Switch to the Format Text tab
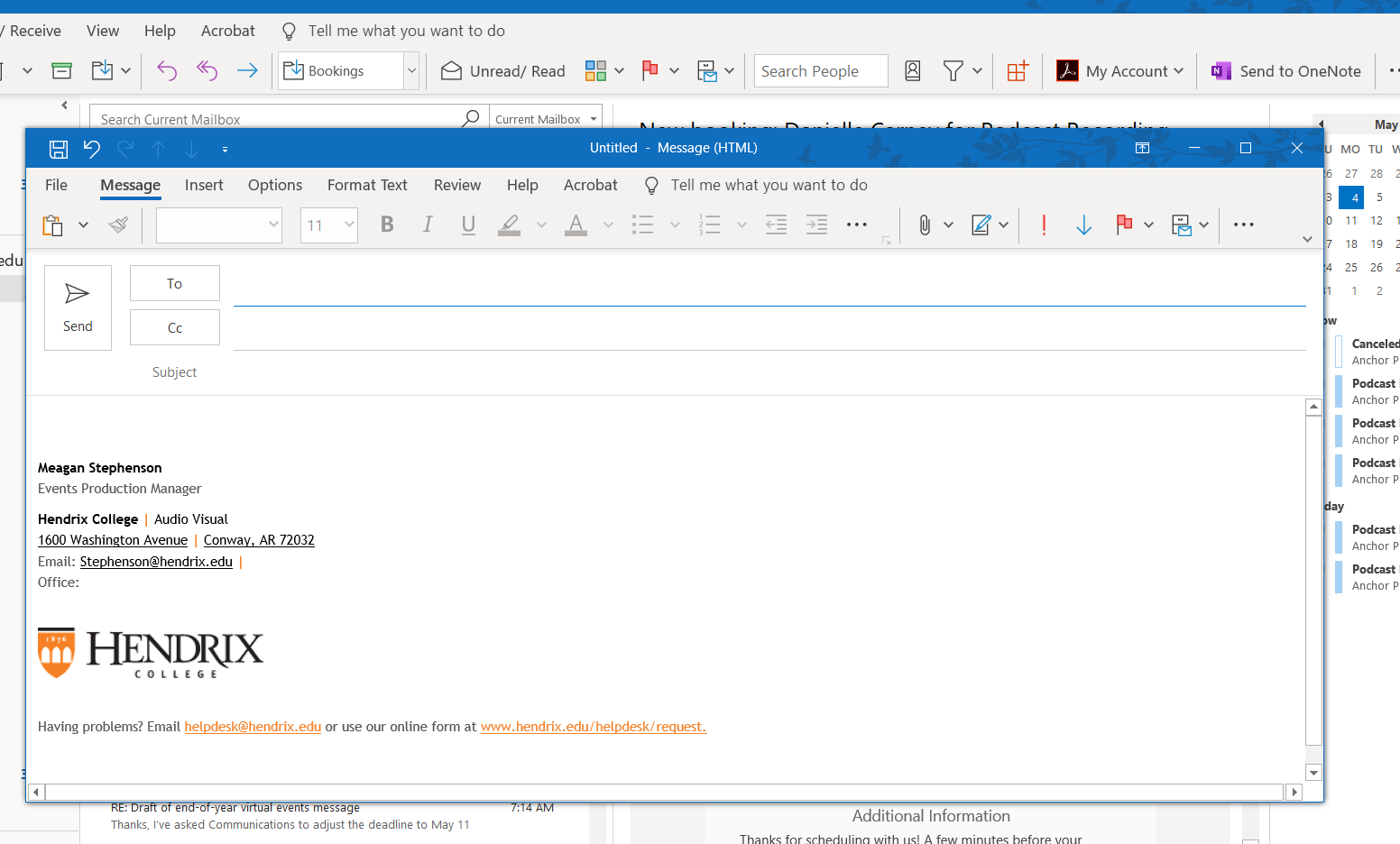The height and width of the screenshot is (844, 1400). pyautogui.click(x=367, y=185)
